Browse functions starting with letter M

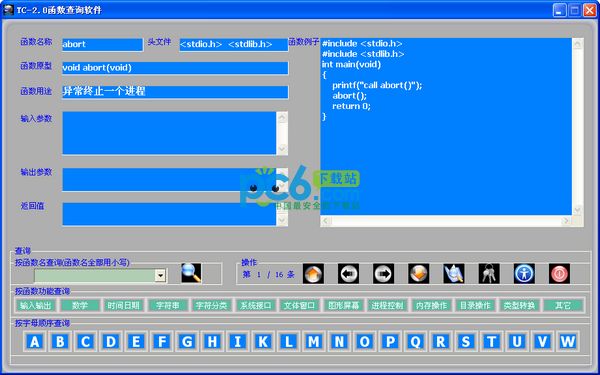tap(314, 341)
